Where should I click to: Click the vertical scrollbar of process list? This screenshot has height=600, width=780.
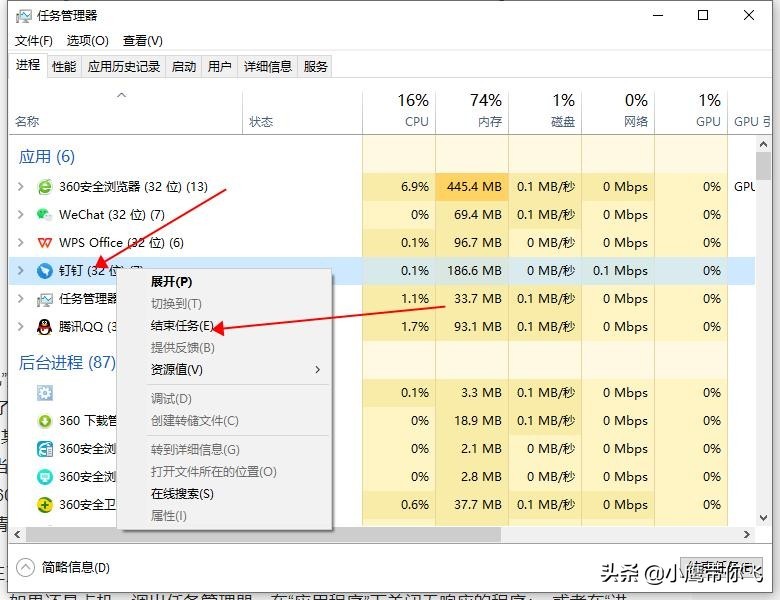click(x=763, y=300)
